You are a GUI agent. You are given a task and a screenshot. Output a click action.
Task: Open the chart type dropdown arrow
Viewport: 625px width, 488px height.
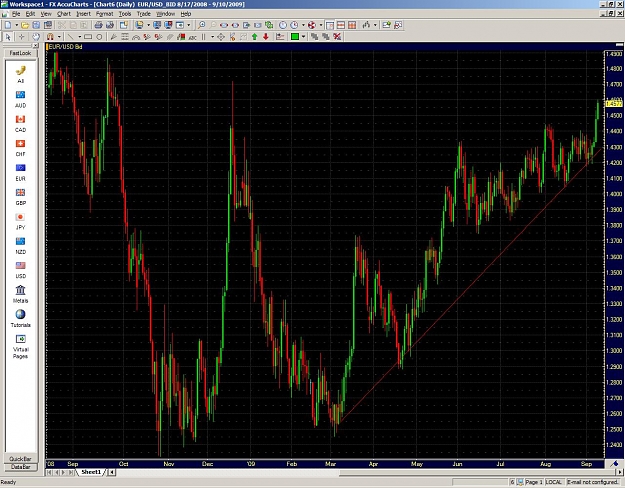point(375,25)
